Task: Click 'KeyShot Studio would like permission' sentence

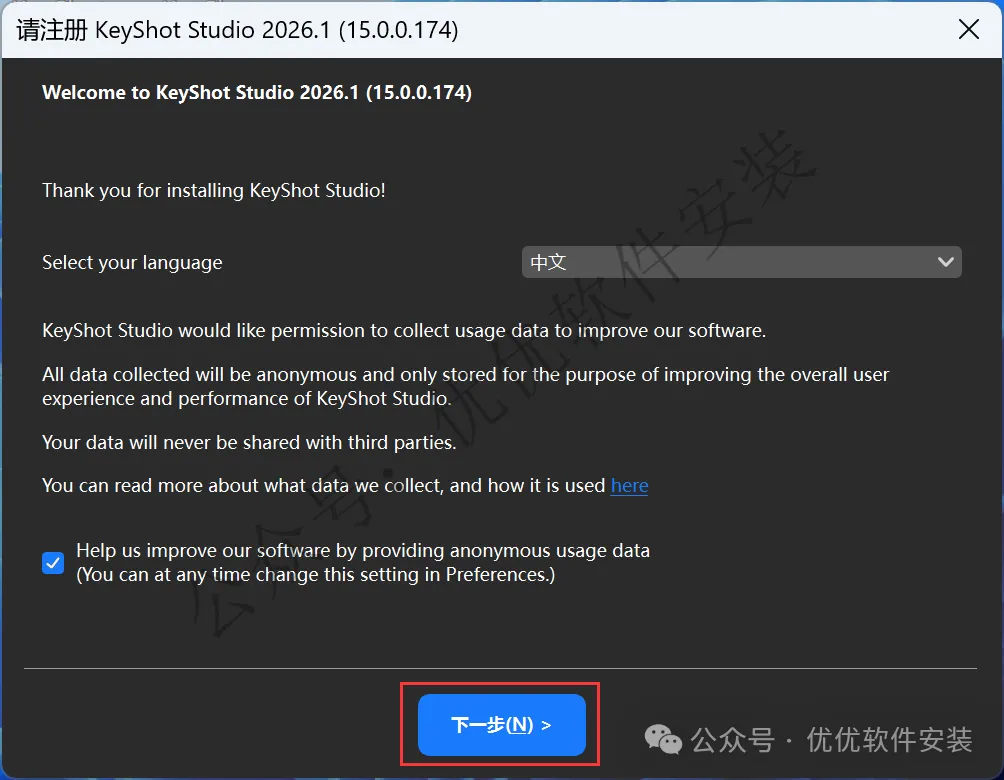Action: tap(404, 330)
